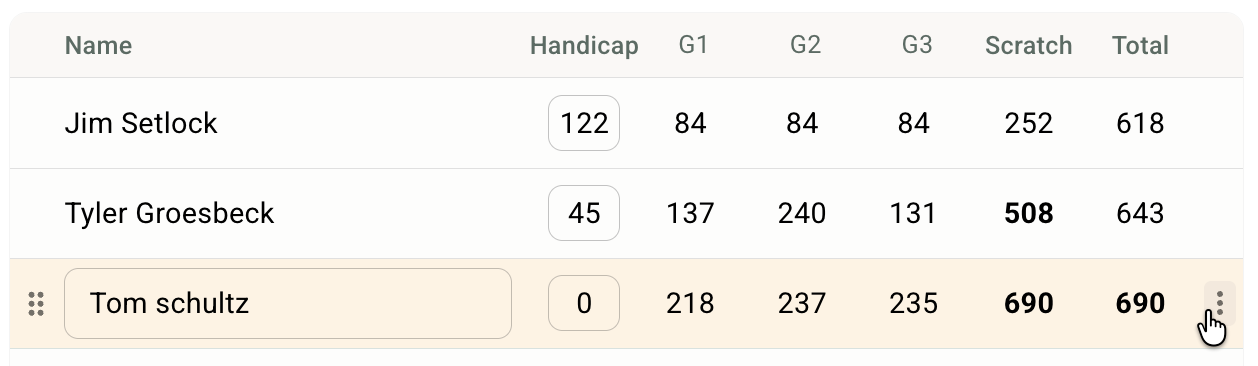The width and height of the screenshot is (1258, 366).
Task: Click Tom schultz's G3 score of 235
Action: pyautogui.click(x=914, y=303)
